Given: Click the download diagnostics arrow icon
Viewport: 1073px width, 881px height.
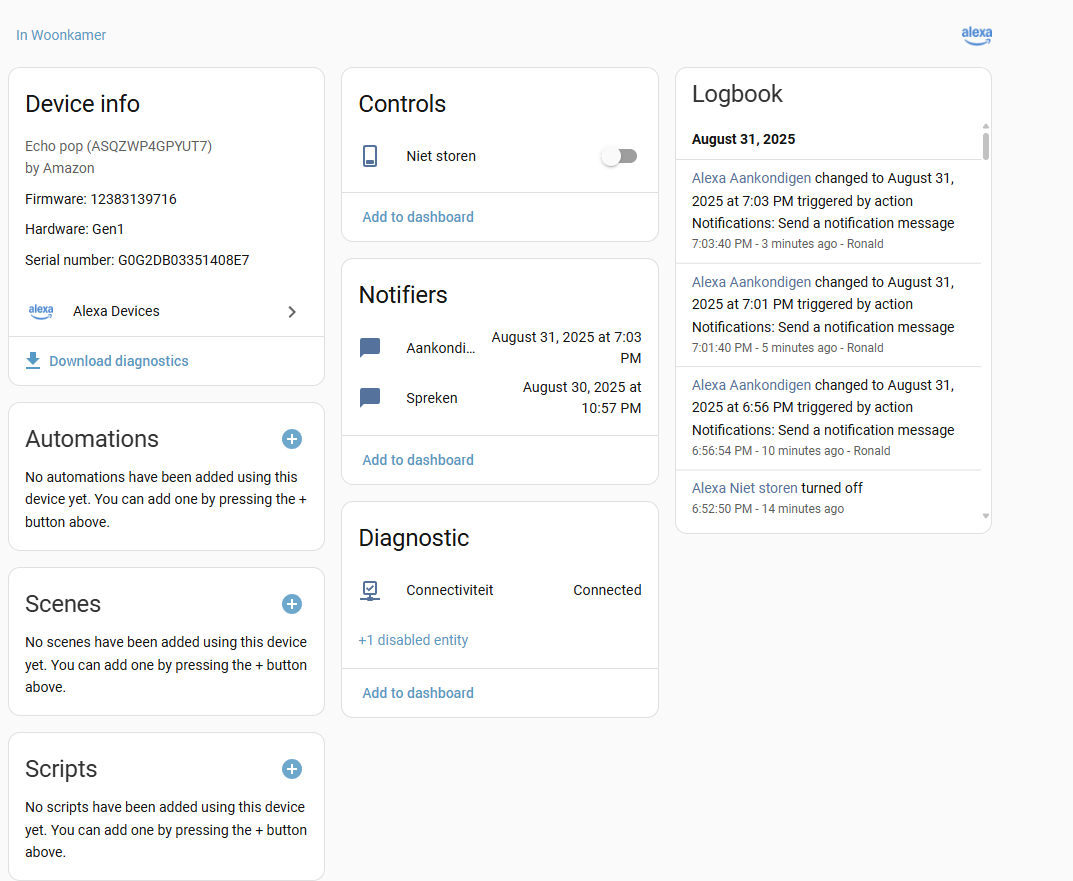Looking at the screenshot, I should click(33, 361).
